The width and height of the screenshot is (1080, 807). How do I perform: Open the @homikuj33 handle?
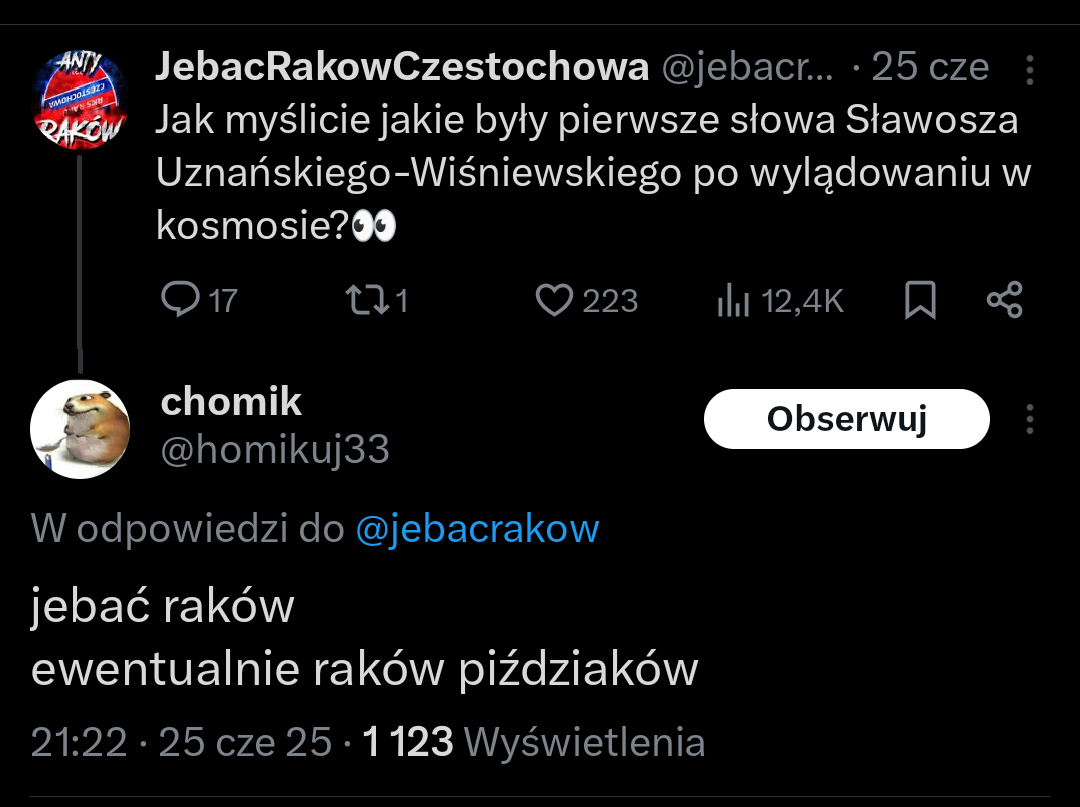tap(275, 450)
